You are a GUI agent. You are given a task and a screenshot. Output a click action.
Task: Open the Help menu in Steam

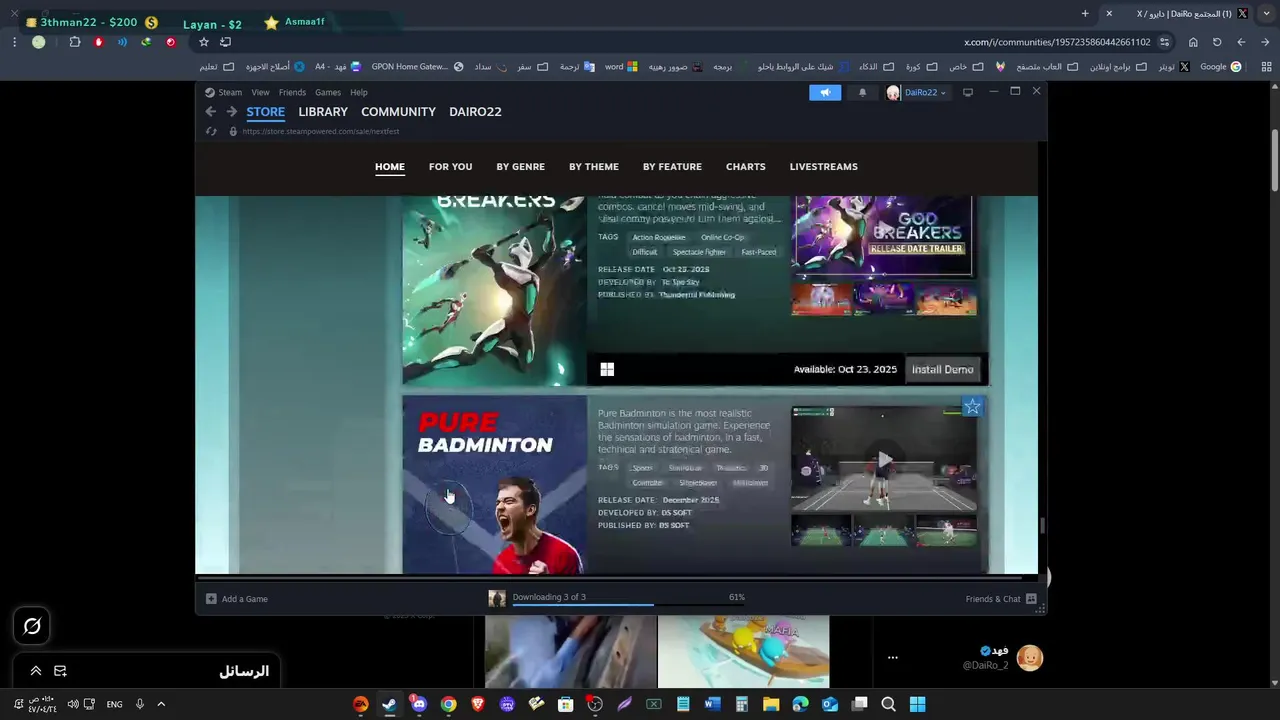[x=359, y=92]
